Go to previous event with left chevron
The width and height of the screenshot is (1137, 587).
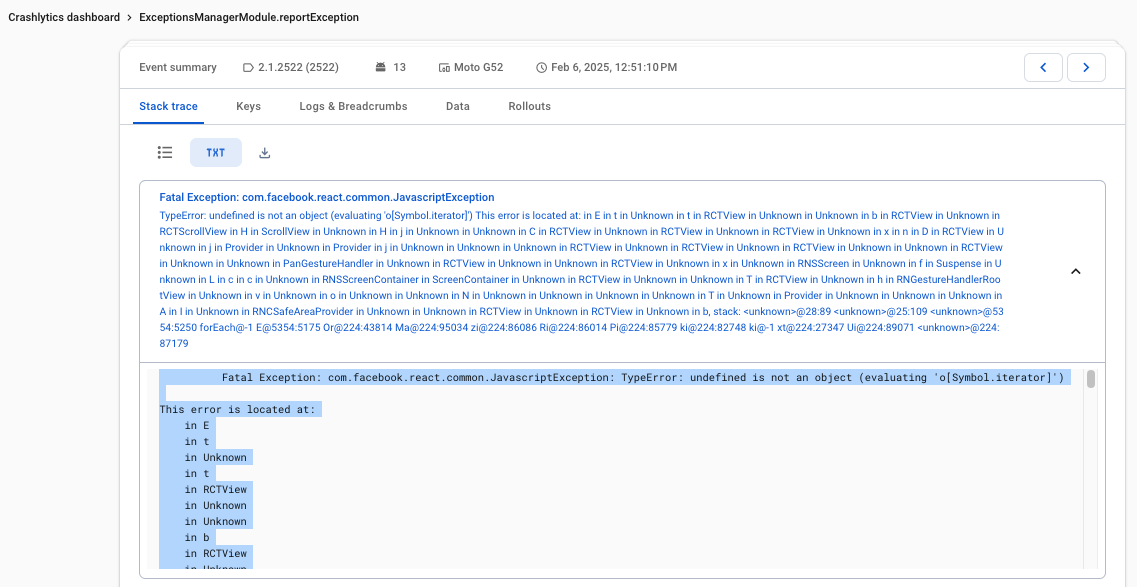pyautogui.click(x=1043, y=67)
